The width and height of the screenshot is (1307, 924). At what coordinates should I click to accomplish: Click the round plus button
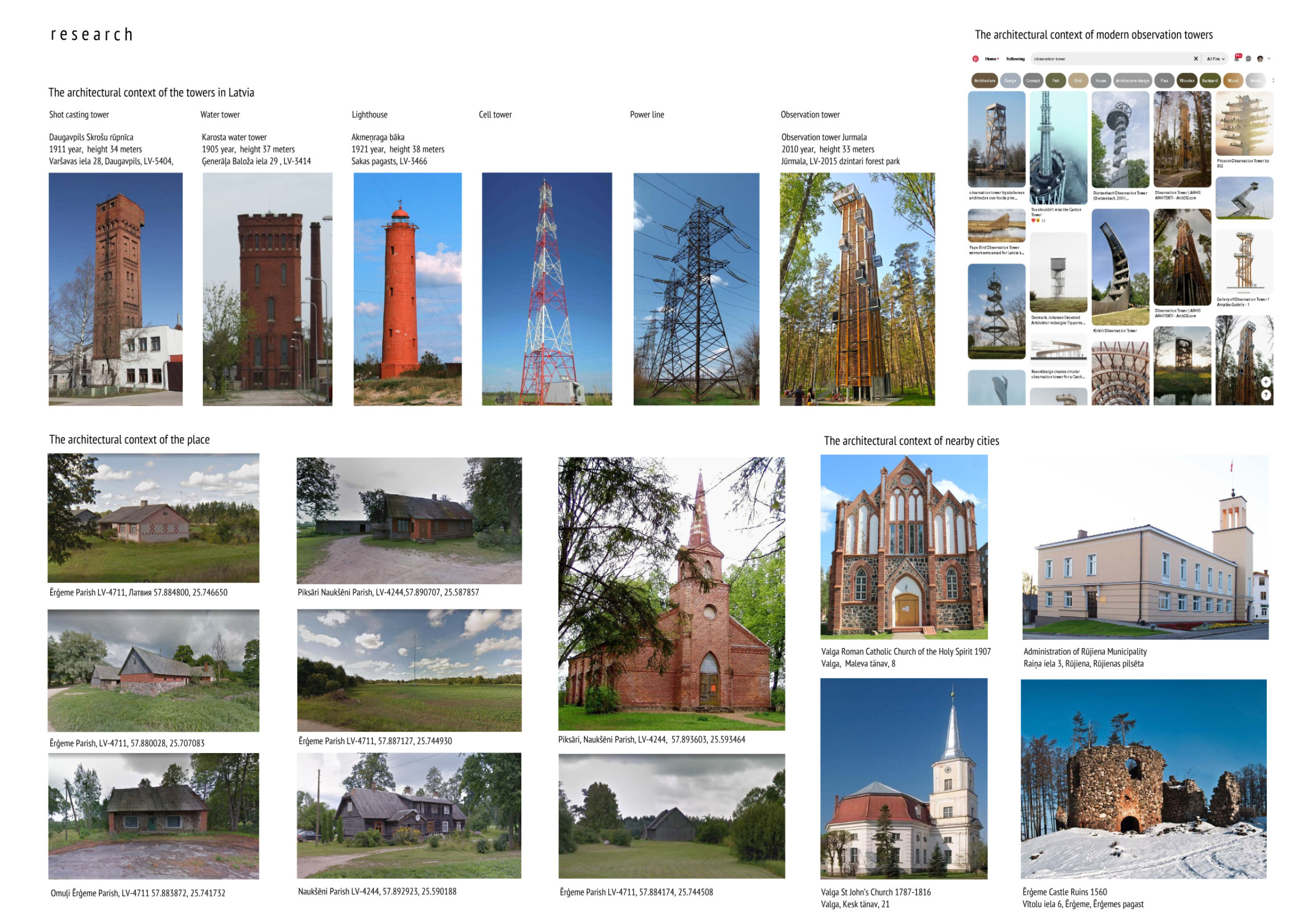coord(1266,382)
